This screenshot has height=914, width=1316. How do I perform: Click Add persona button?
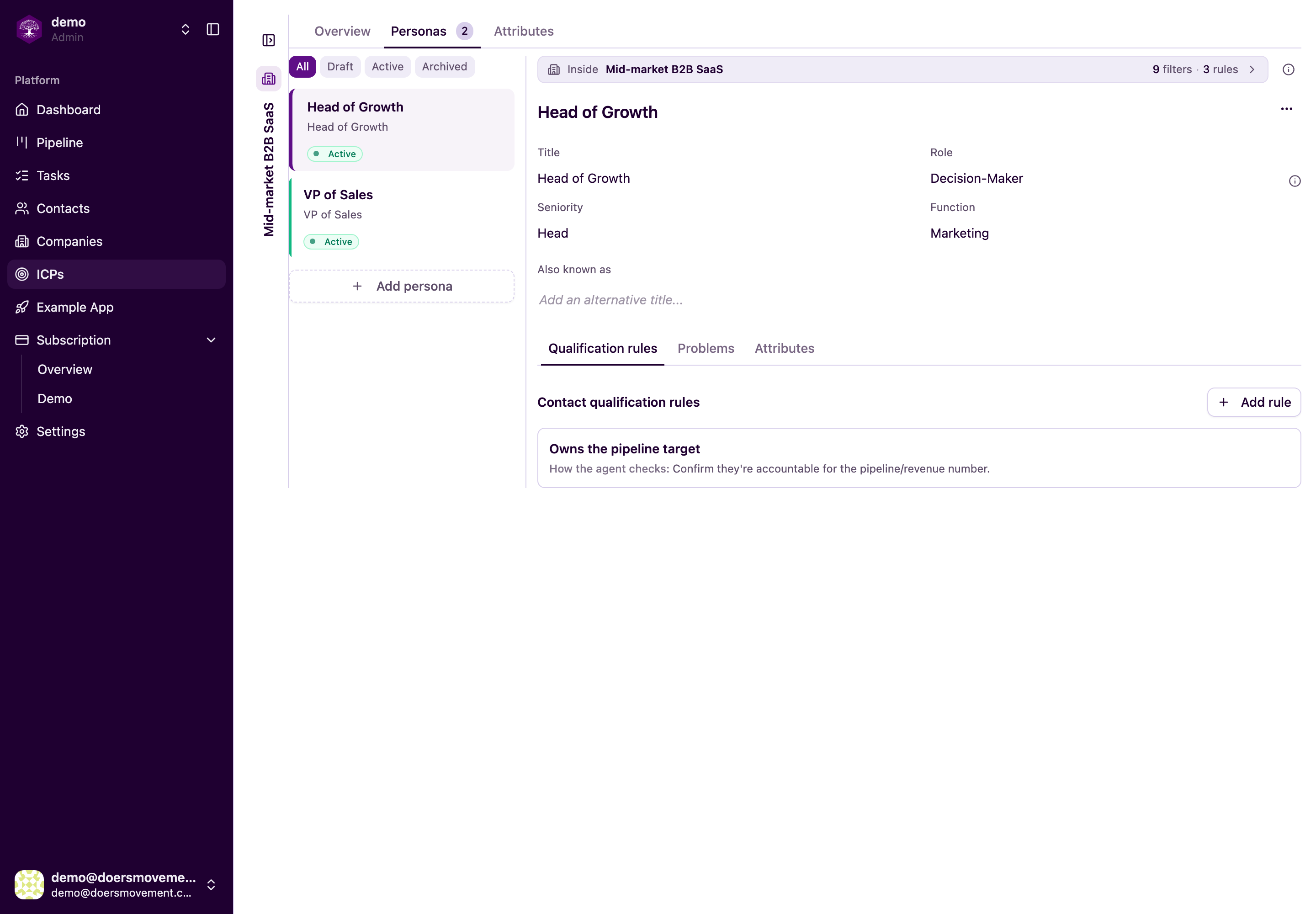402,286
